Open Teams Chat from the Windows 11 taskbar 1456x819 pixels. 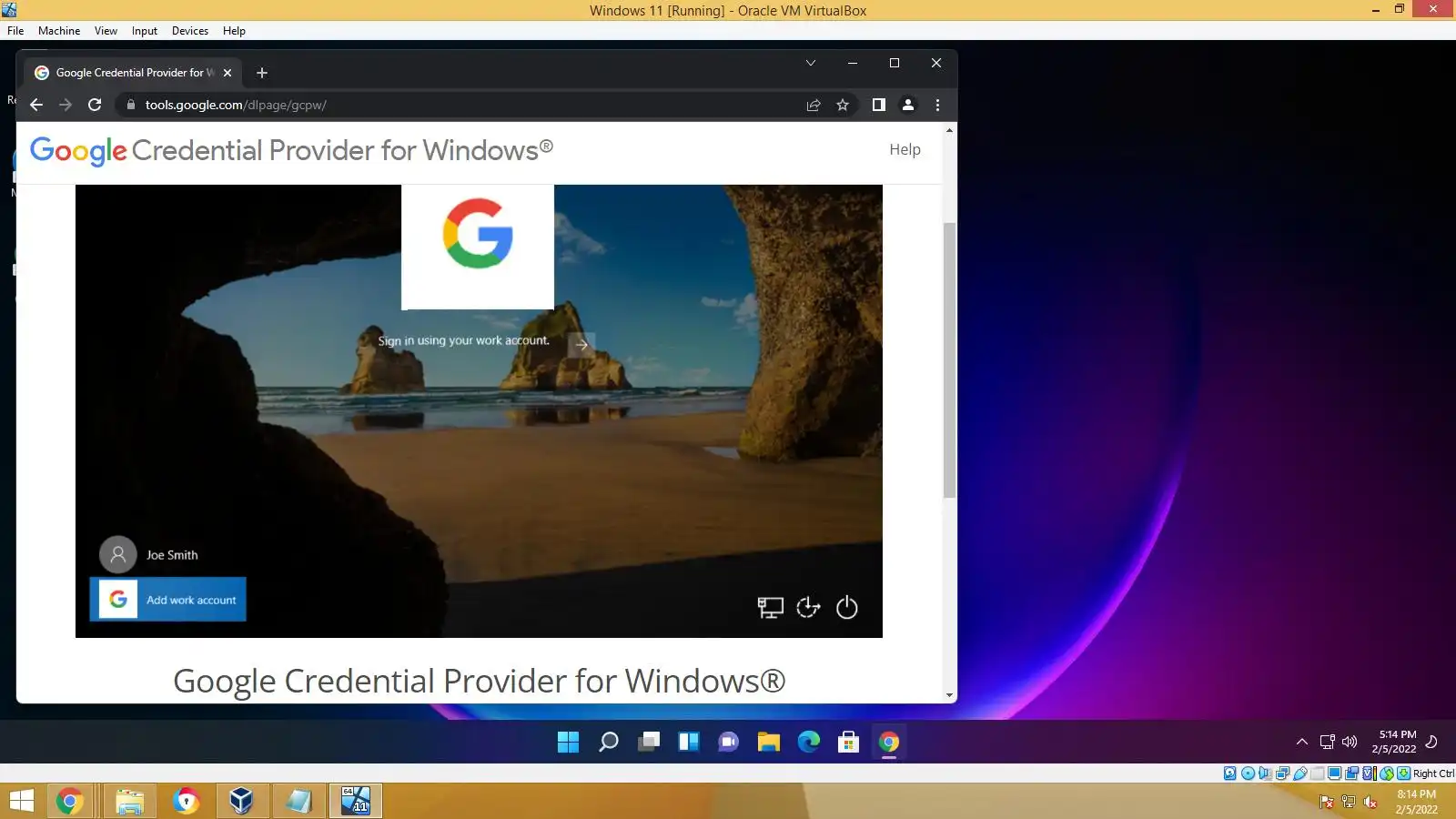pyautogui.click(x=729, y=743)
